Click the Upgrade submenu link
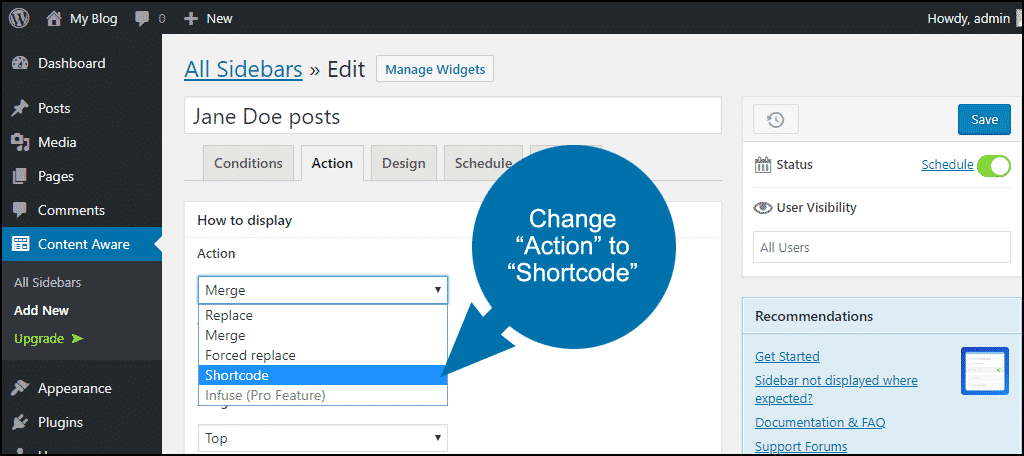1024x456 pixels. pyautogui.click(x=39, y=338)
